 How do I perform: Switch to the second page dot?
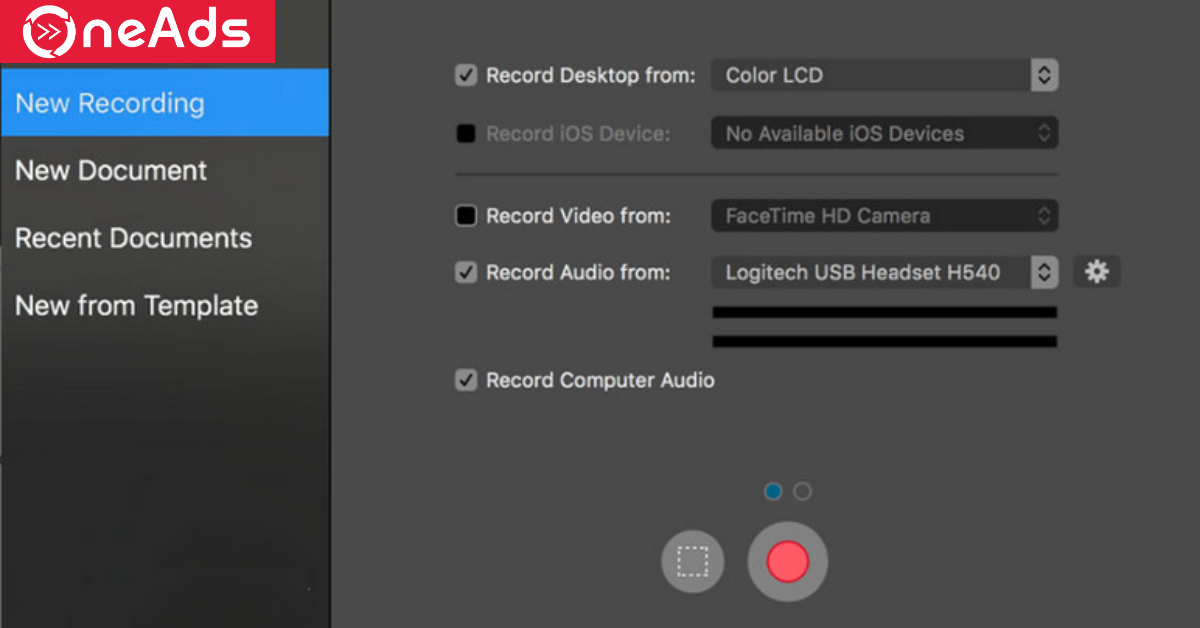[802, 491]
